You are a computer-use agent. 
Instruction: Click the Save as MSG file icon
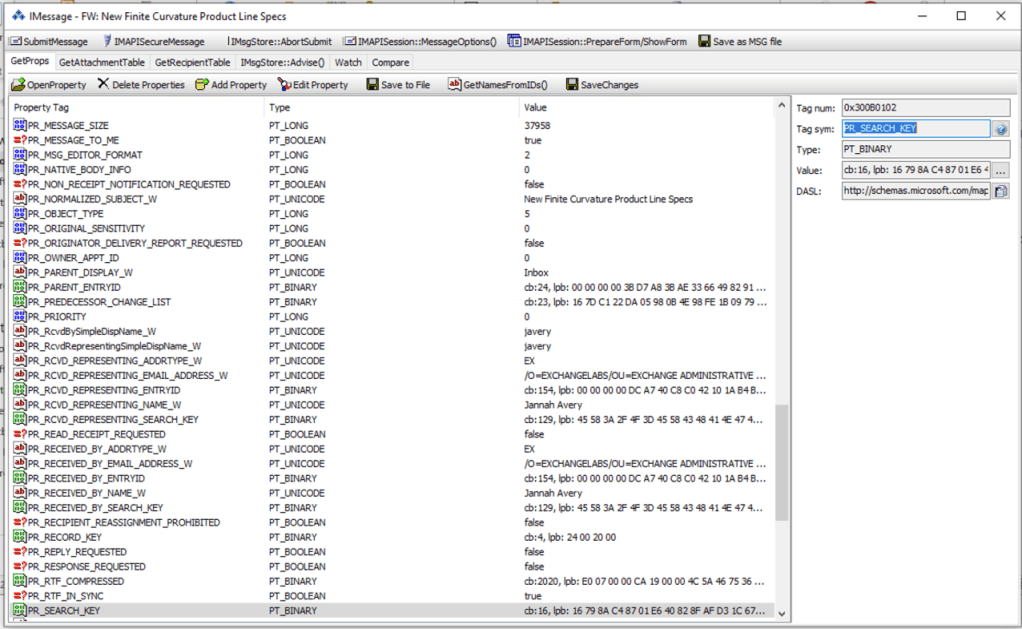tap(704, 42)
